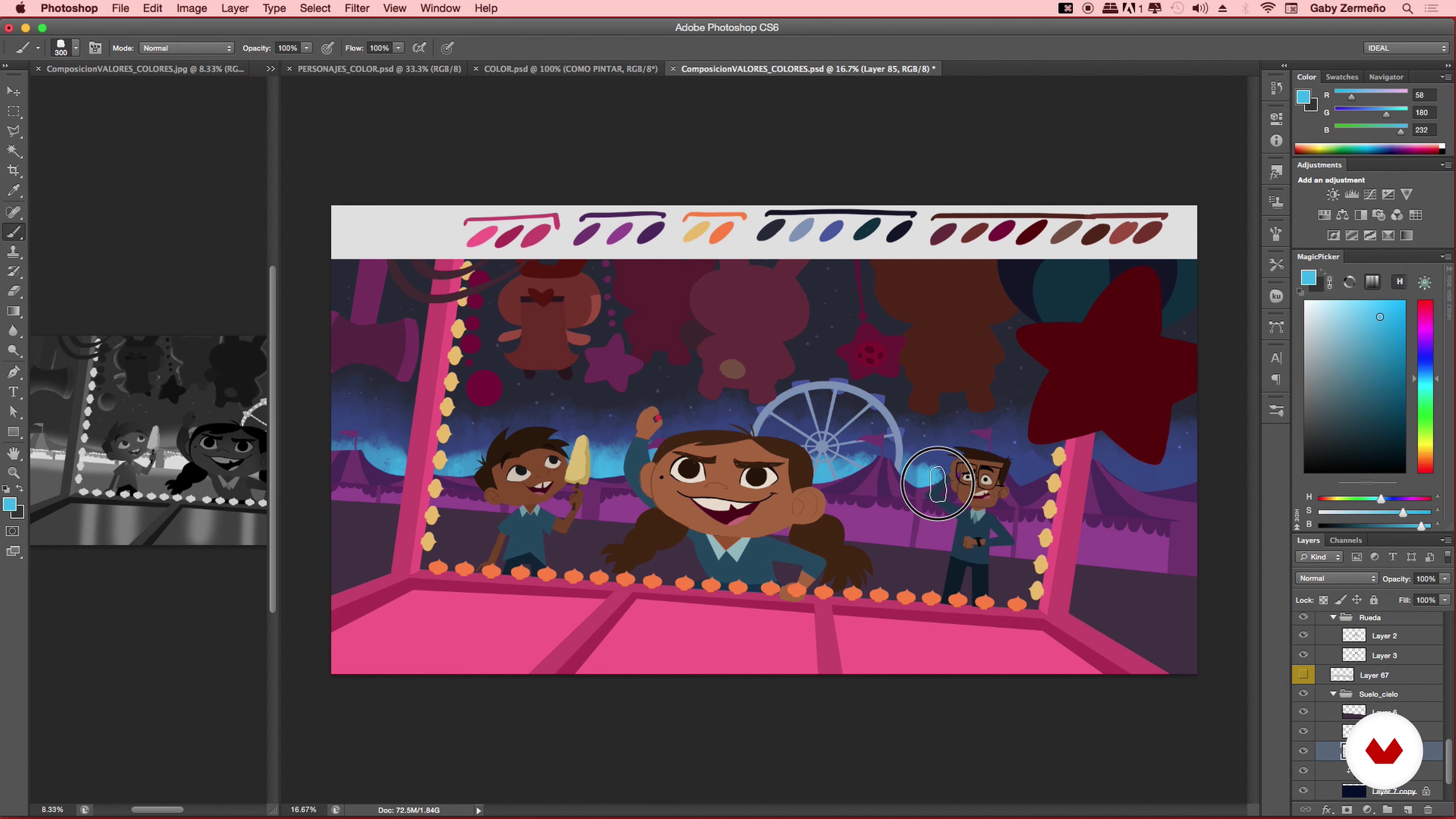Select the History Brush tool
Viewport: 1456px width, 819px height.
click(x=14, y=272)
